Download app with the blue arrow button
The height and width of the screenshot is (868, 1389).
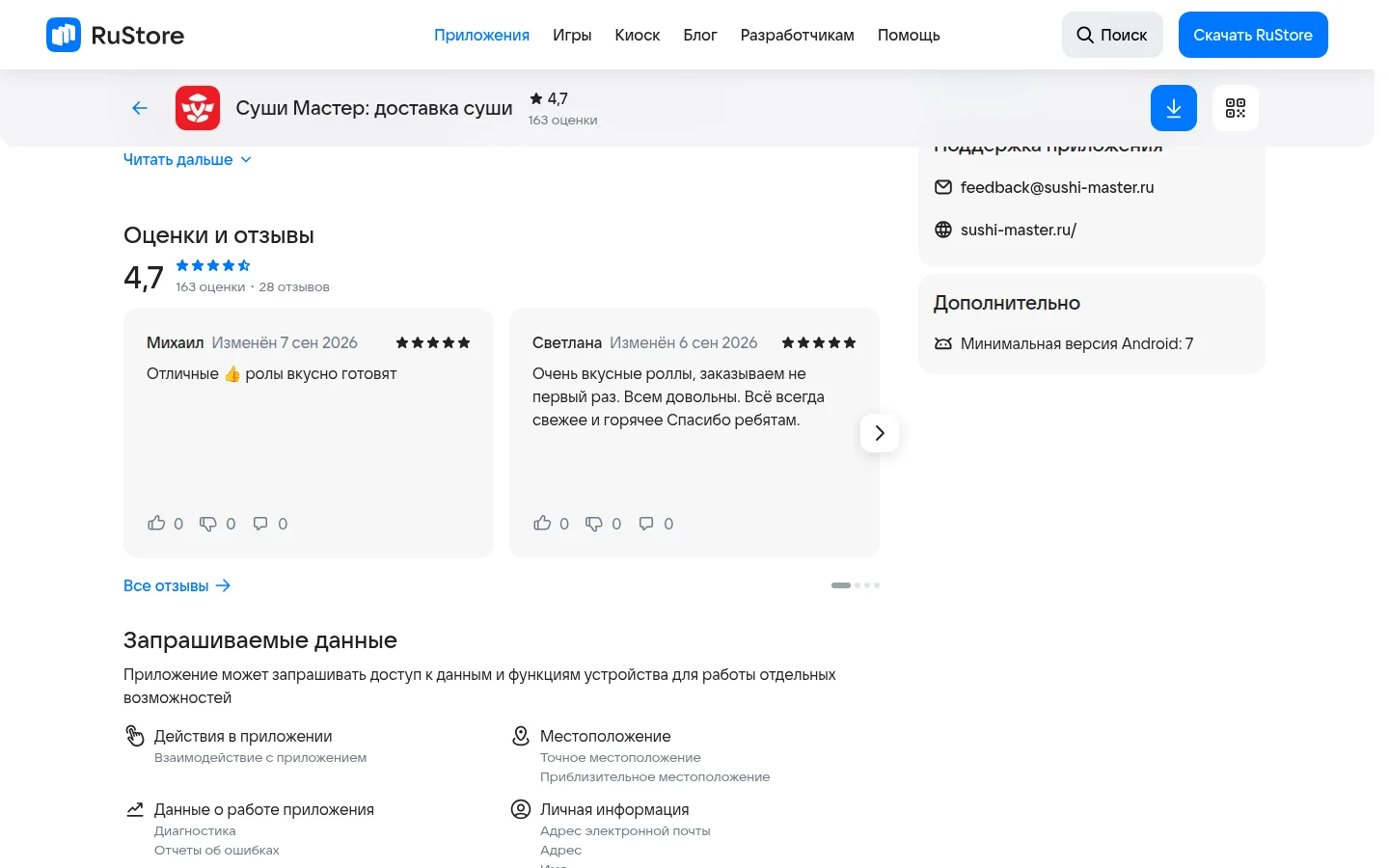1174,108
